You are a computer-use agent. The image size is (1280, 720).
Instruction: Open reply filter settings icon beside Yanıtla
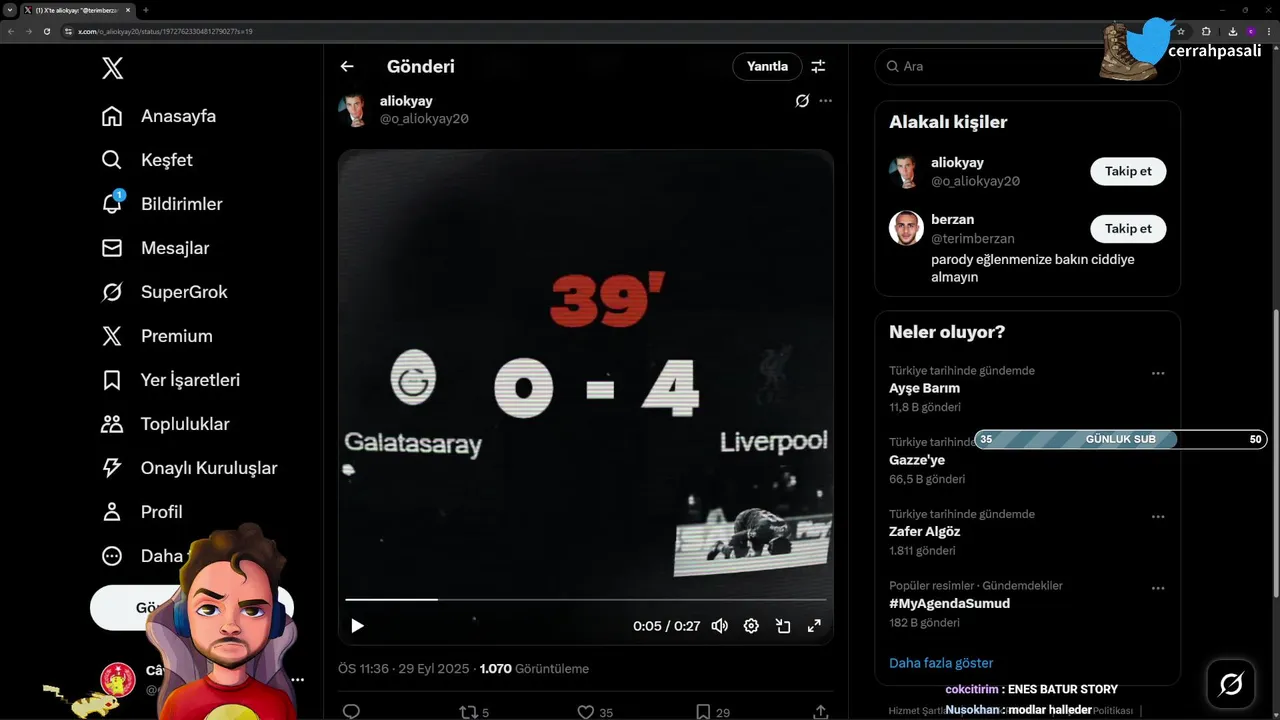(x=818, y=66)
